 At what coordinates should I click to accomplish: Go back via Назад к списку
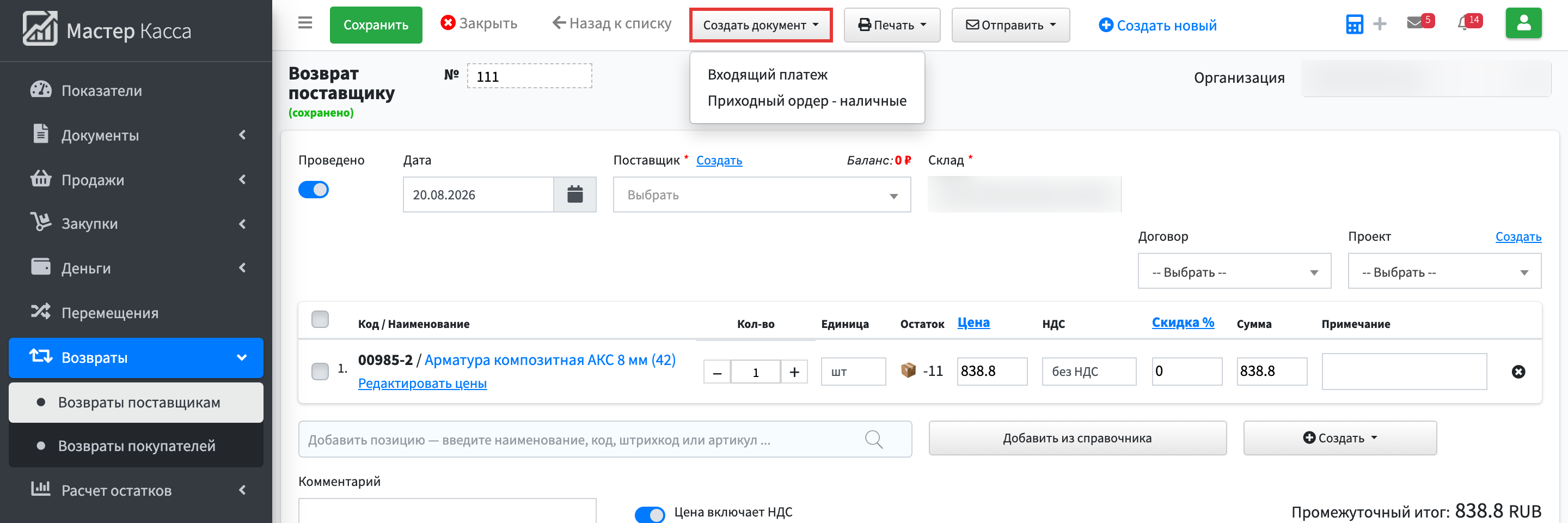612,23
